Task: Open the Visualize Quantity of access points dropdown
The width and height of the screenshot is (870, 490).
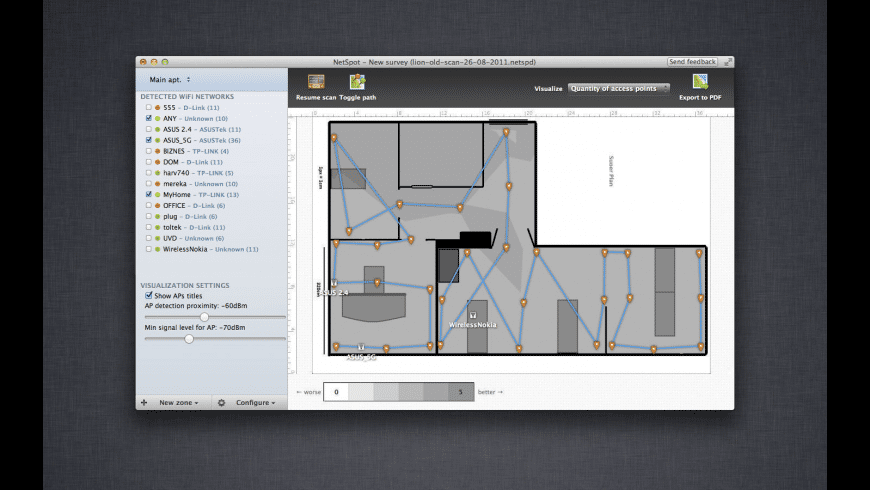Action: [619, 88]
